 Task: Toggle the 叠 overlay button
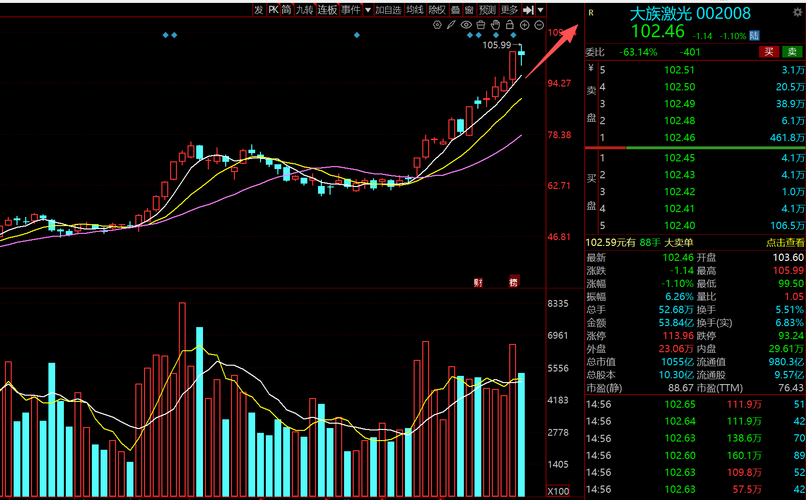coord(455,10)
